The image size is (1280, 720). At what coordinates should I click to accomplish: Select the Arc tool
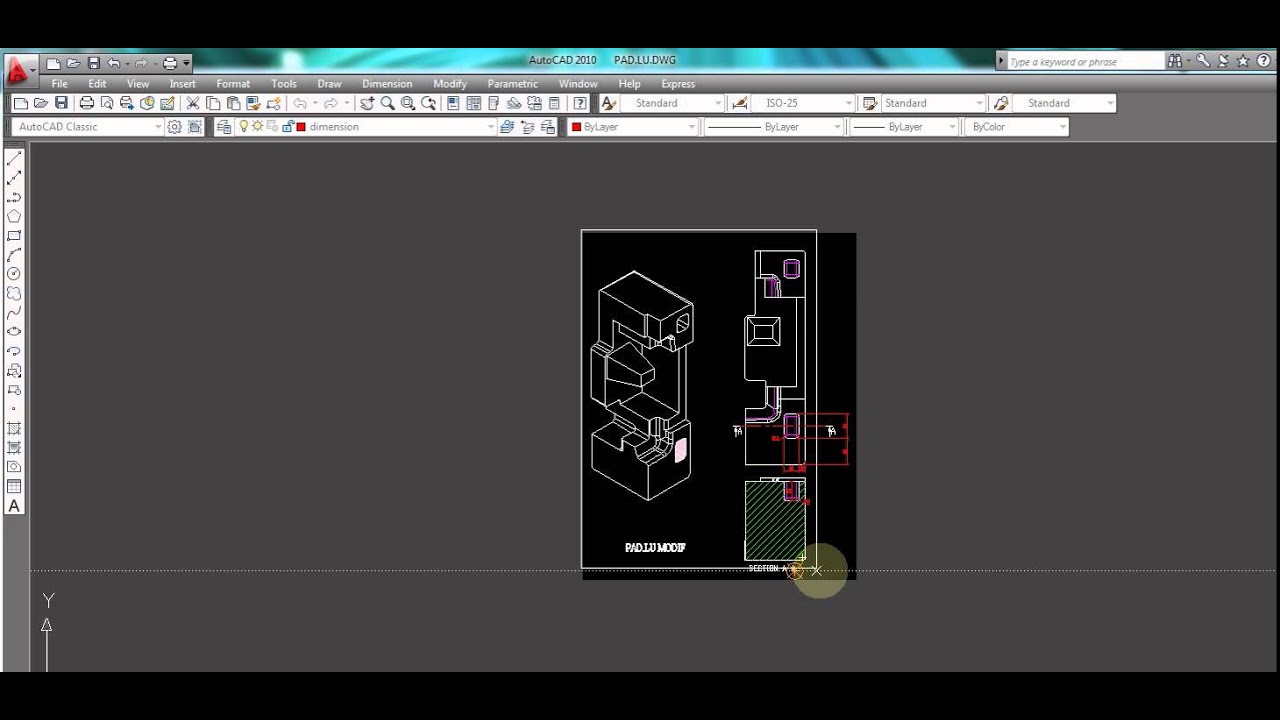(14, 255)
